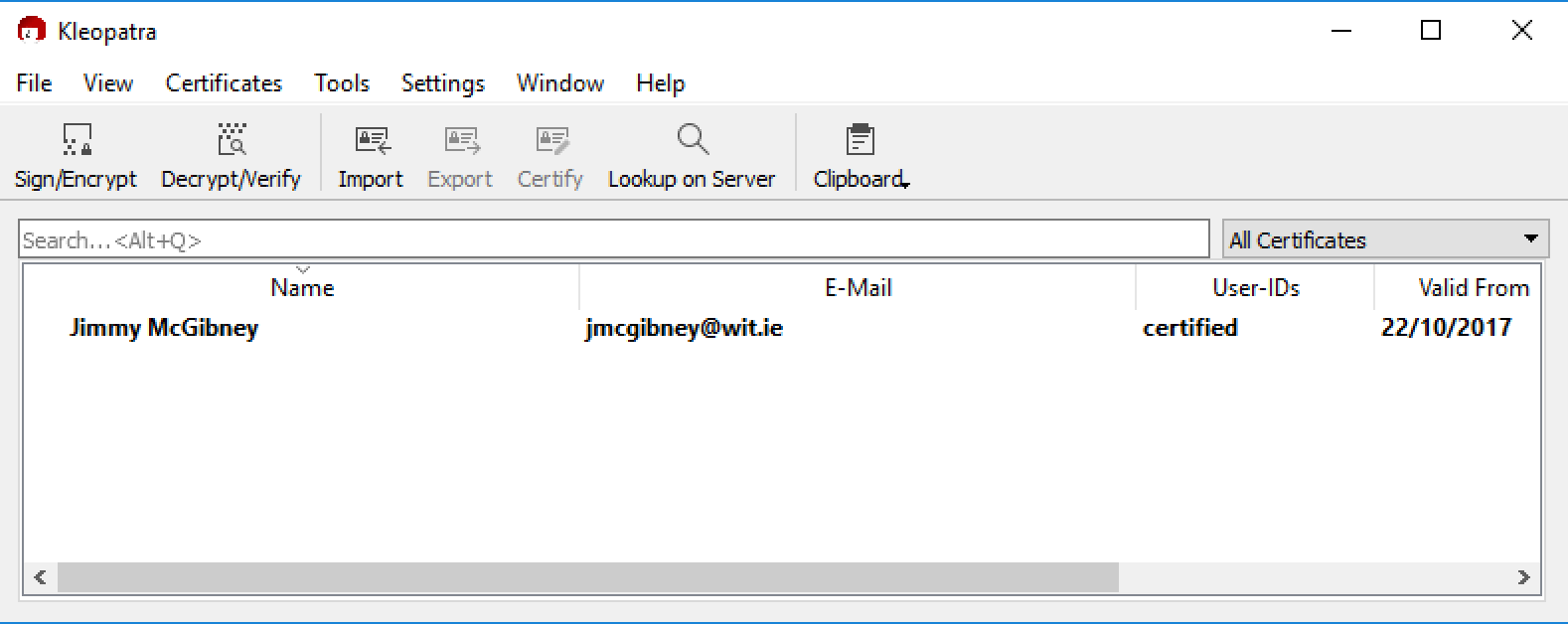Open the View menu

pos(108,83)
